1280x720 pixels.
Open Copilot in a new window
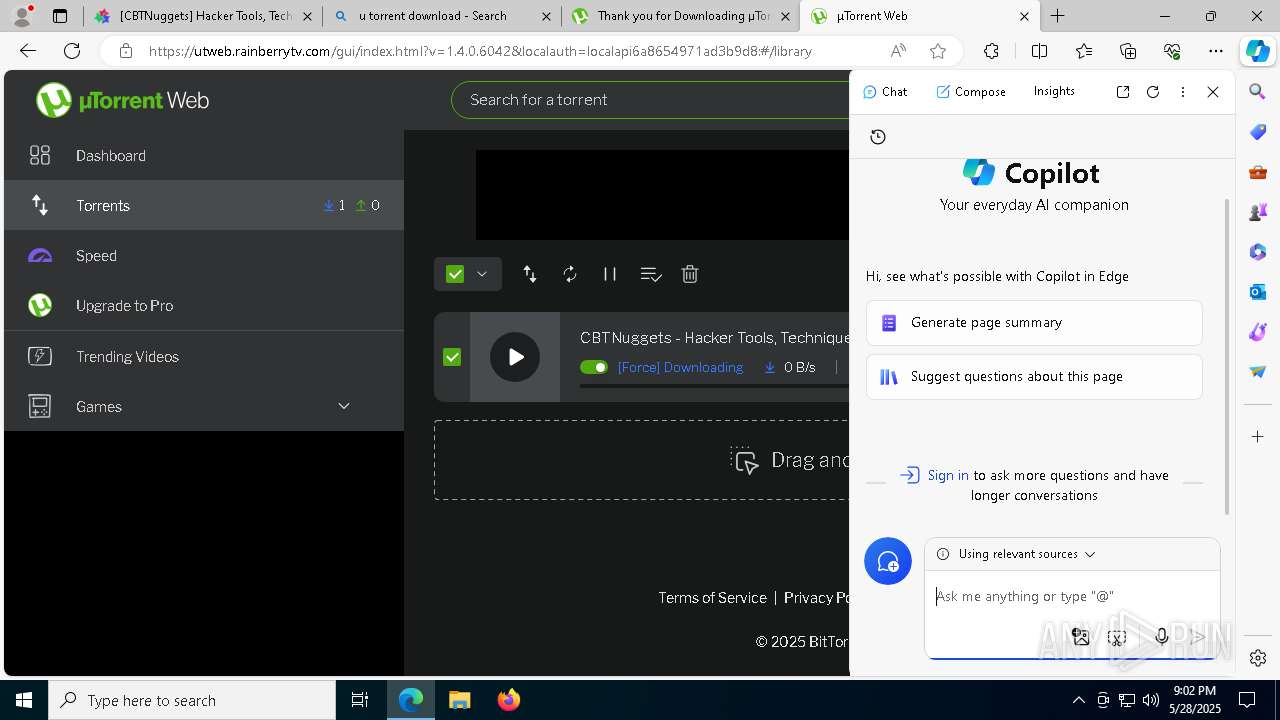point(1123,91)
